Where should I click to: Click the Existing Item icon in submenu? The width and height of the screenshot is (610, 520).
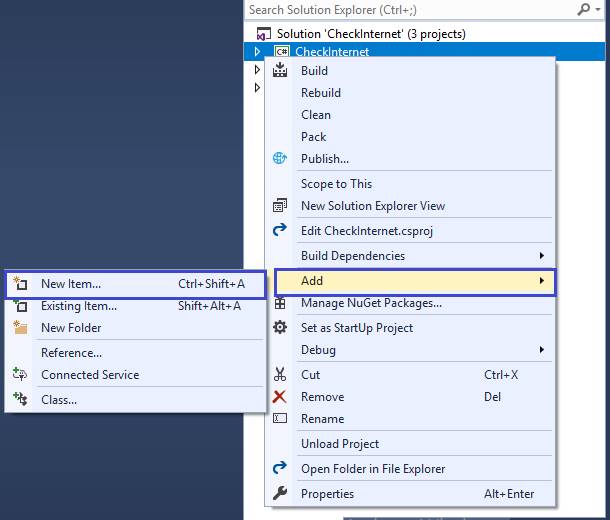click(x=20, y=306)
